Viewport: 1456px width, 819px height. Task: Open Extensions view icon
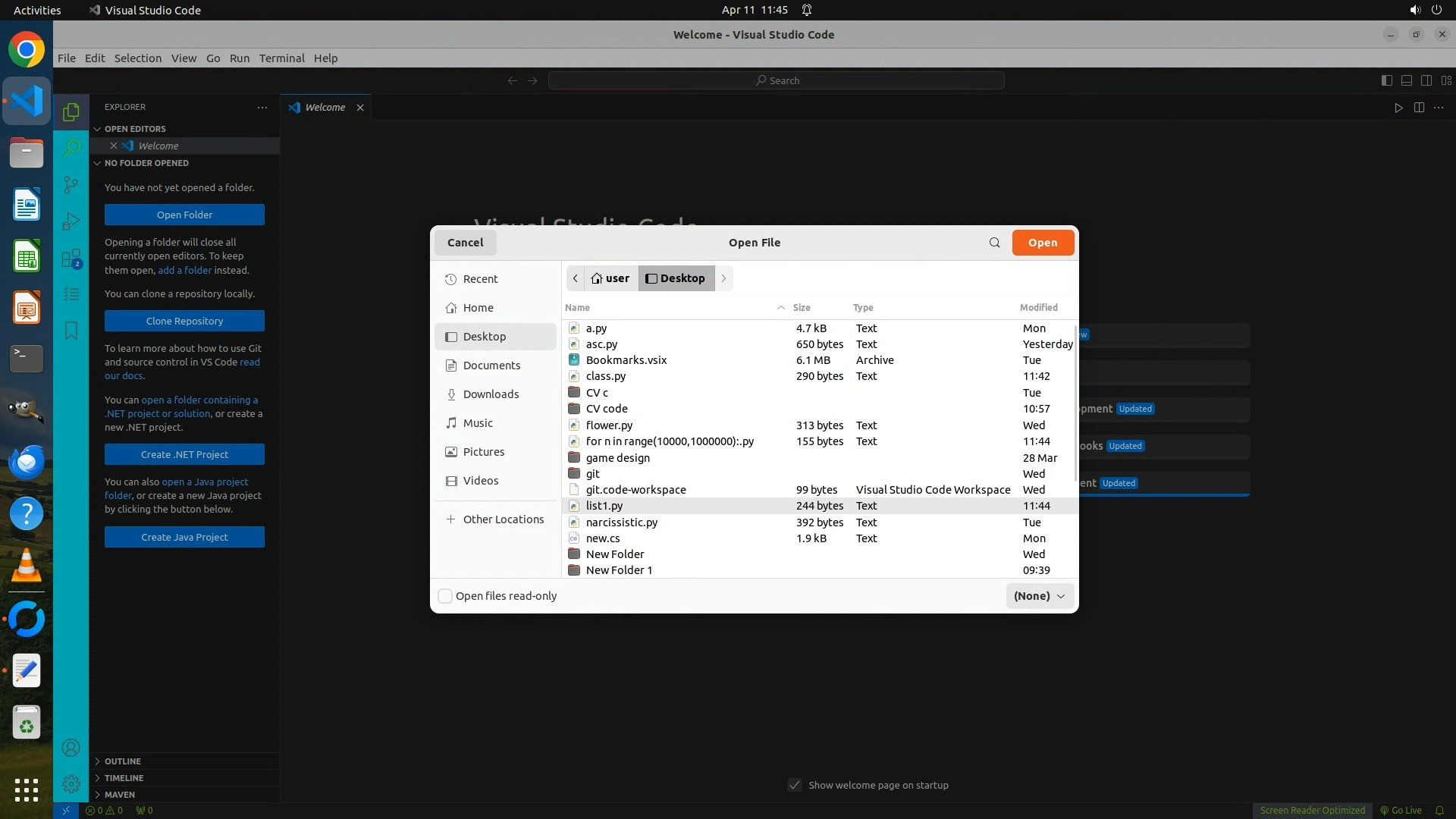pyautogui.click(x=71, y=259)
